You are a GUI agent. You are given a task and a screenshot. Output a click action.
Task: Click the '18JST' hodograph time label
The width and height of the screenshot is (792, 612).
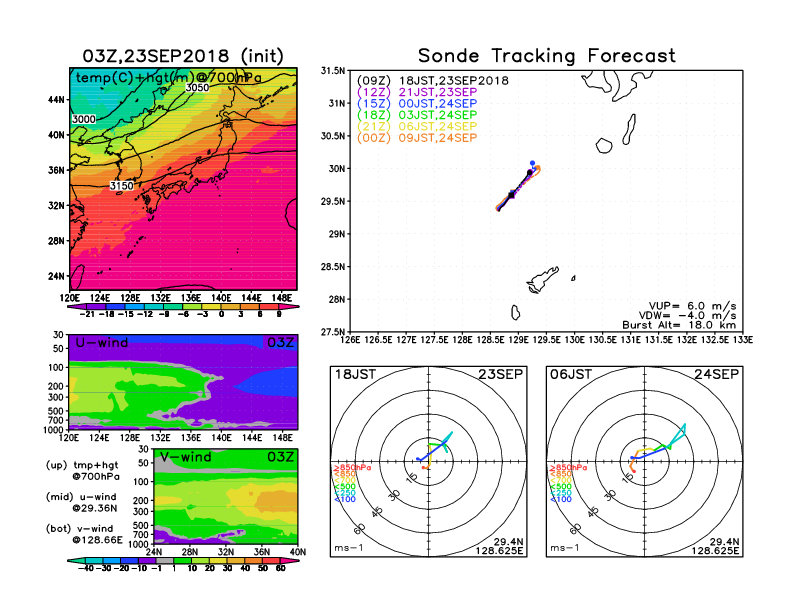(x=356, y=374)
